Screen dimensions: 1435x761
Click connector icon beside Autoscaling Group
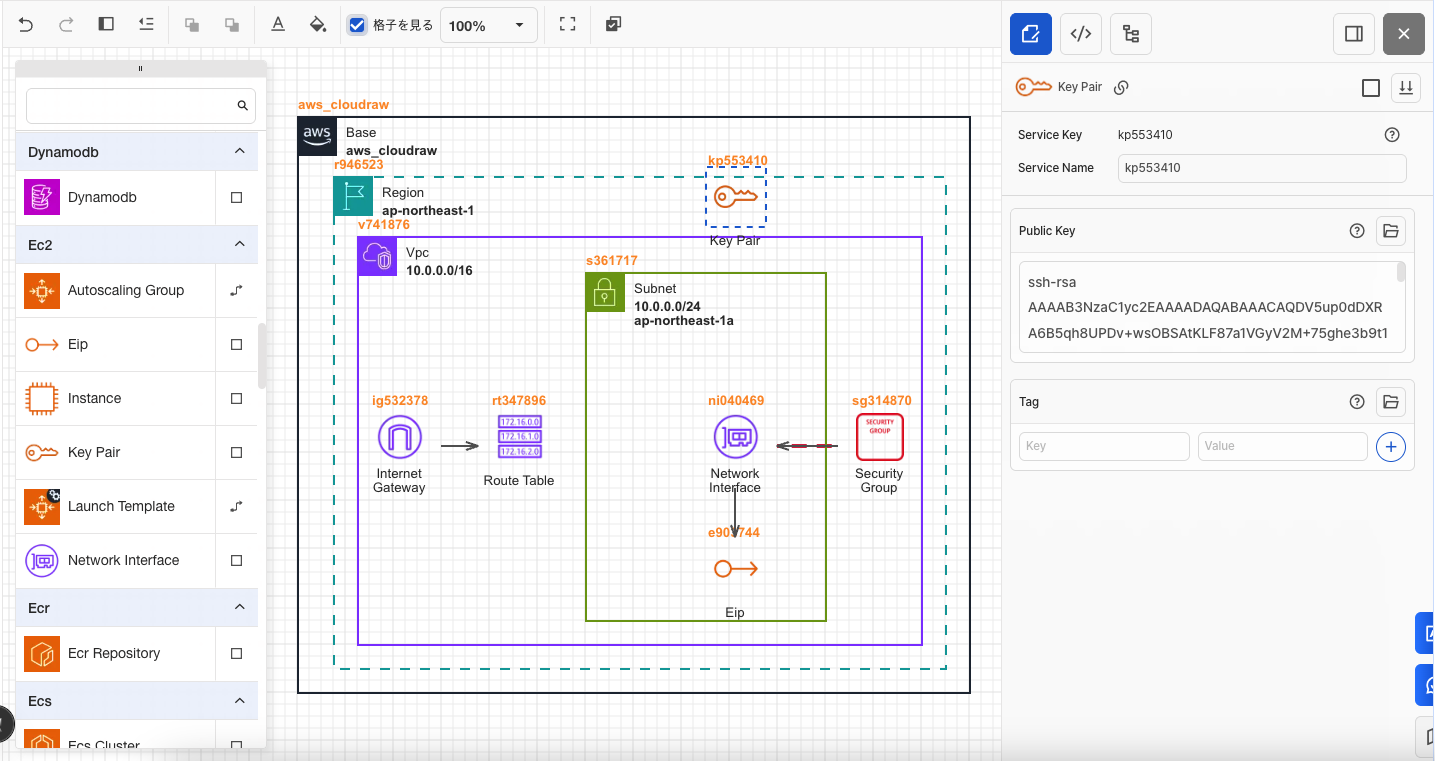(x=237, y=291)
